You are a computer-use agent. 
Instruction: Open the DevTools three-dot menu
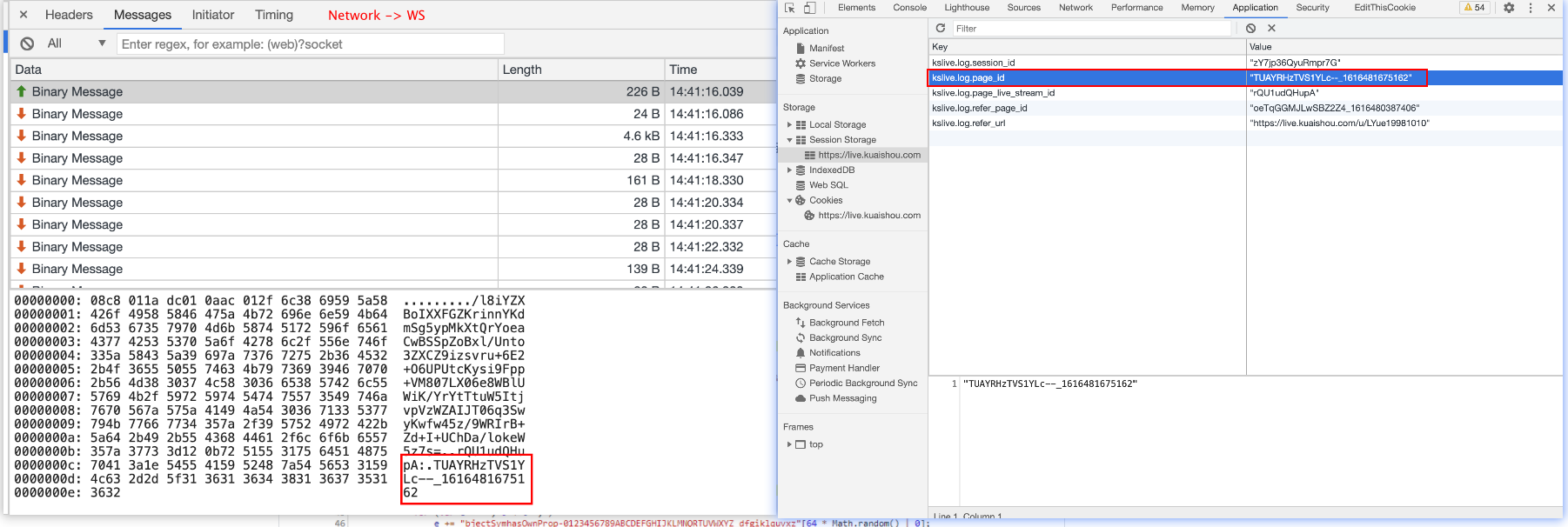tap(1530, 8)
